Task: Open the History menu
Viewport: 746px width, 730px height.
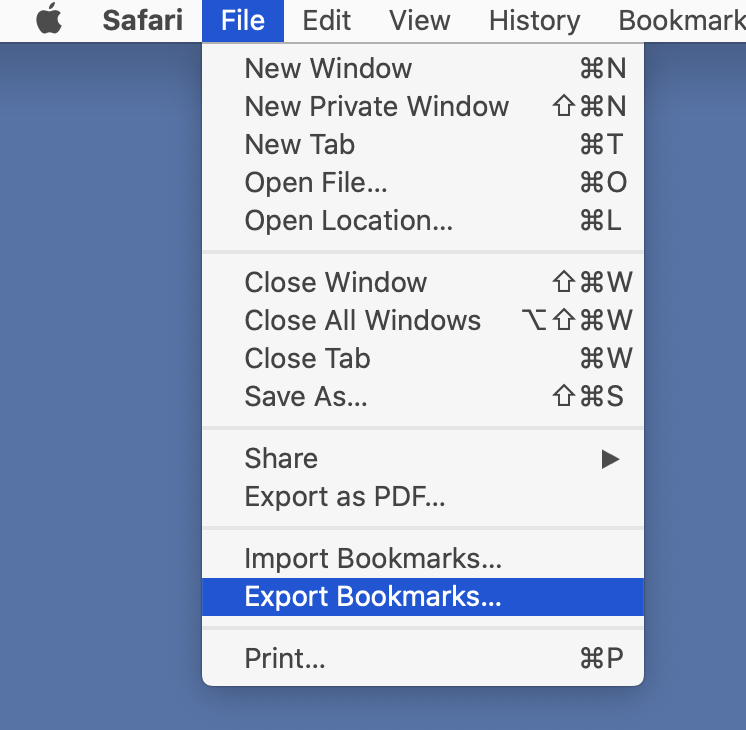Action: (535, 21)
